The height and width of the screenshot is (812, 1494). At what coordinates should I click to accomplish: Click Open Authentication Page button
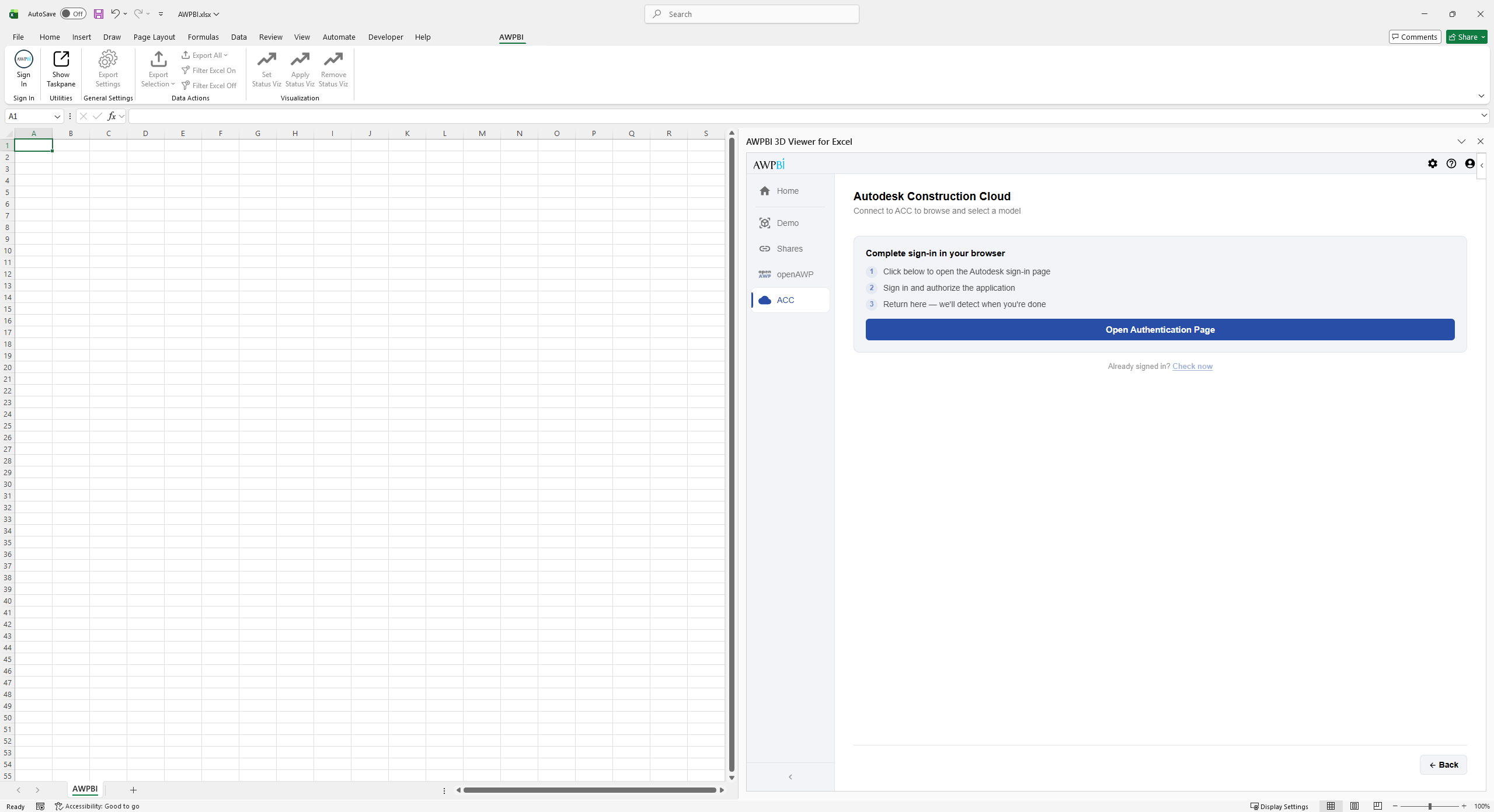(1160, 330)
